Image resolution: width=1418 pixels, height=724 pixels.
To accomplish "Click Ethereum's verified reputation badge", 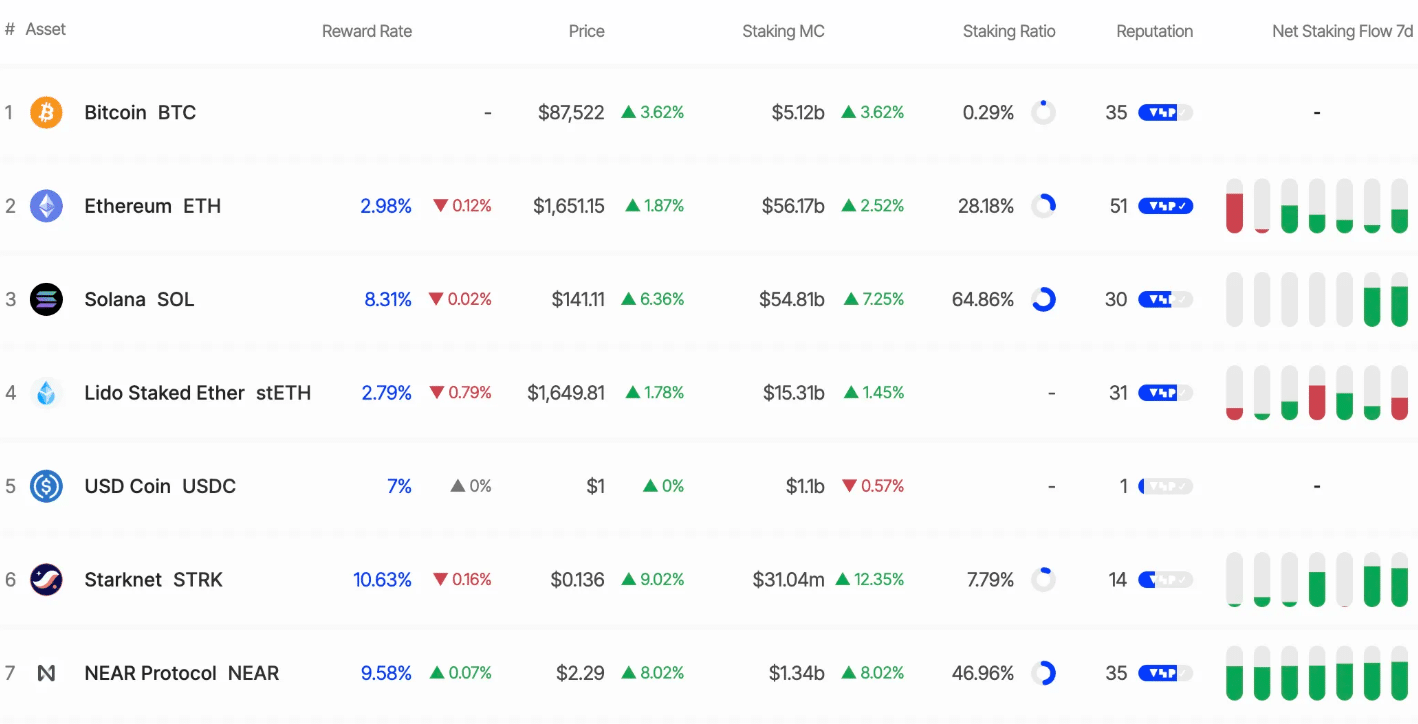I will tap(1166, 206).
